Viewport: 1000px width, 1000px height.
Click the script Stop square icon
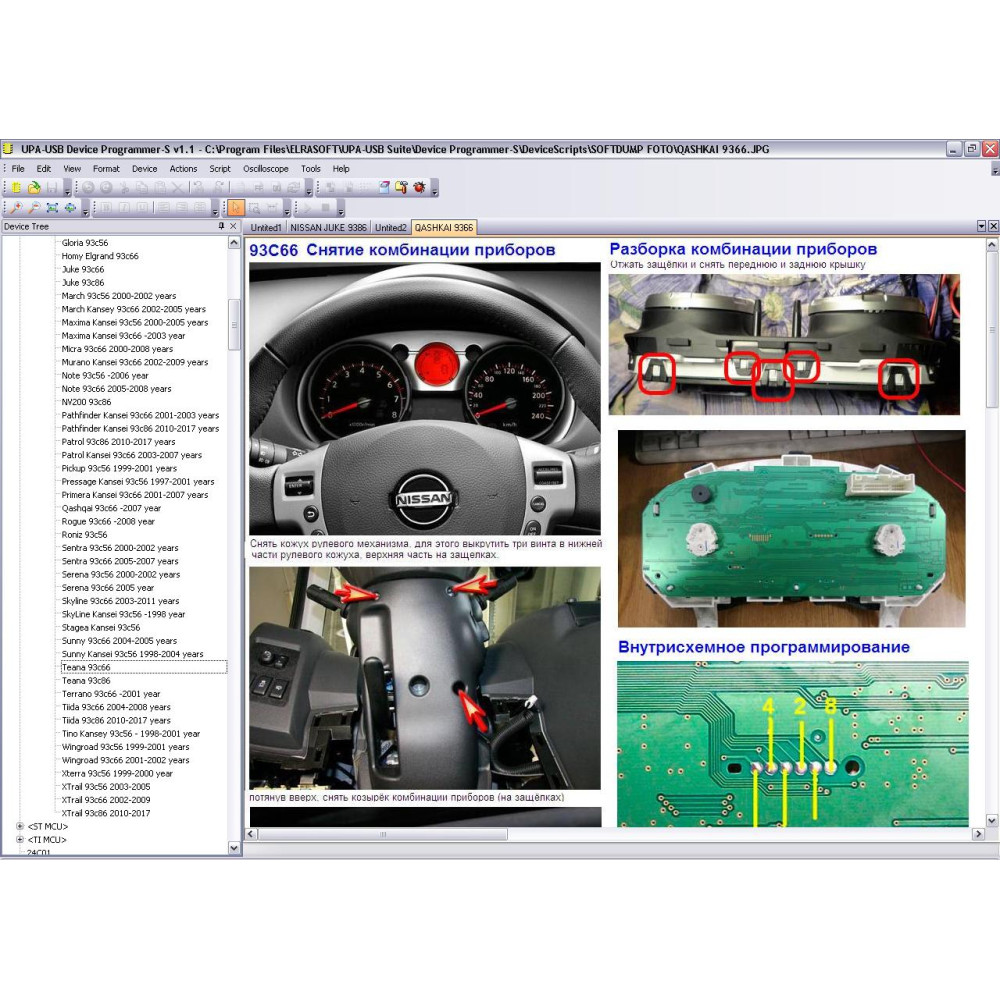coord(325,207)
